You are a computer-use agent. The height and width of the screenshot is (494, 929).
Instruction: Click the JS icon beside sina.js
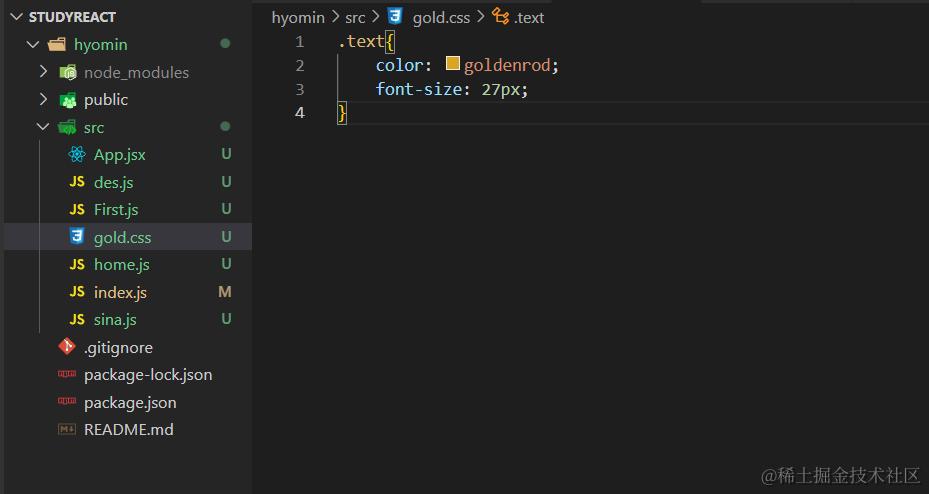pos(77,319)
